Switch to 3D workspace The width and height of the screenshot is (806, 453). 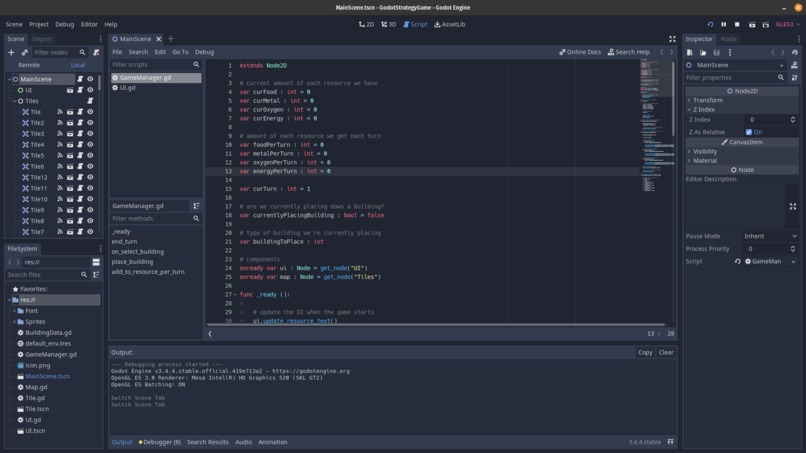tap(389, 24)
